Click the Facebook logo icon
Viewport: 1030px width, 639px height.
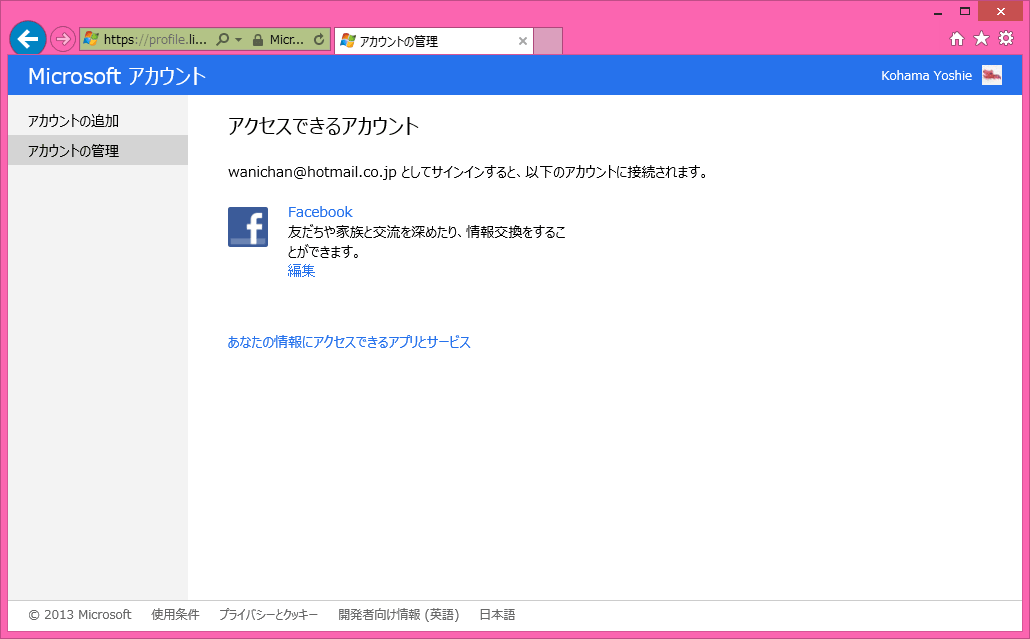pyautogui.click(x=248, y=227)
